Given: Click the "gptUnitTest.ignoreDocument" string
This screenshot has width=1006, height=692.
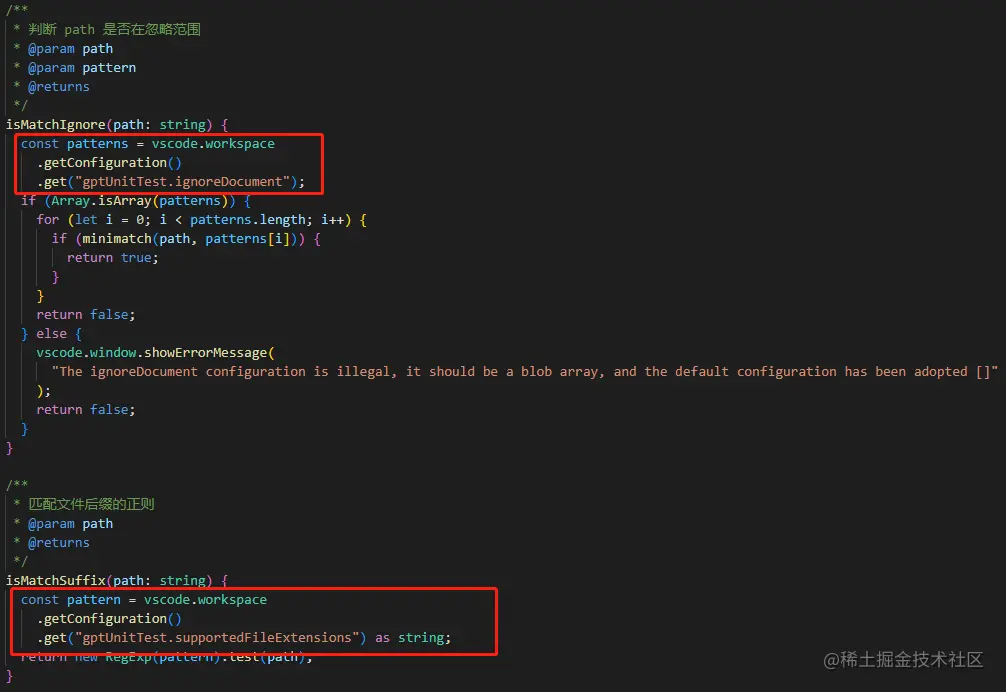Looking at the screenshot, I should point(182,181).
